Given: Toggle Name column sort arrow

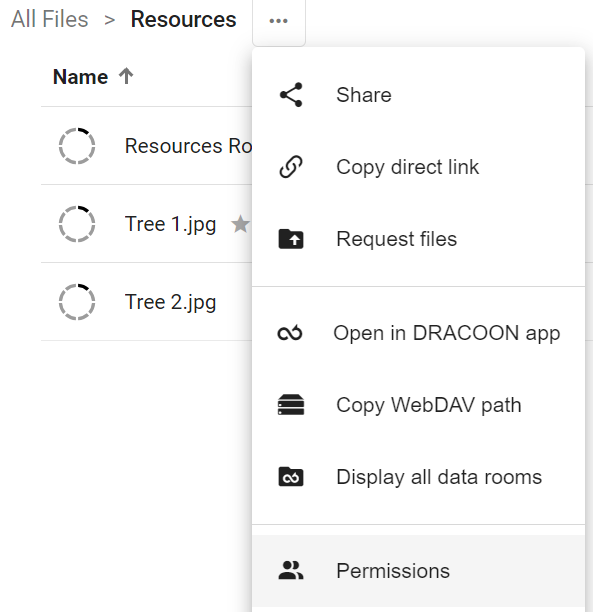Looking at the screenshot, I should pos(126,76).
